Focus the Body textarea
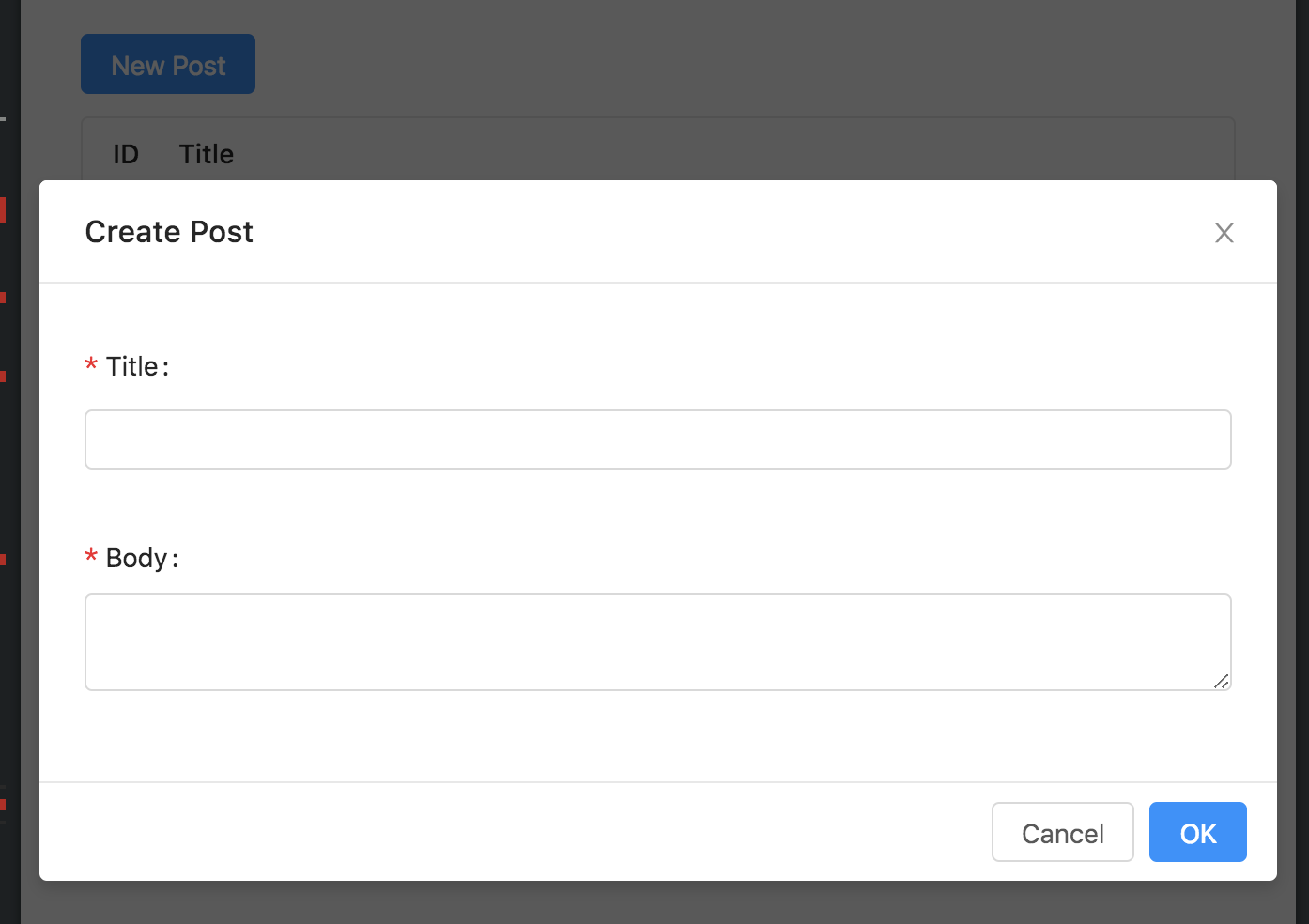The height and width of the screenshot is (924, 1309). (x=657, y=642)
